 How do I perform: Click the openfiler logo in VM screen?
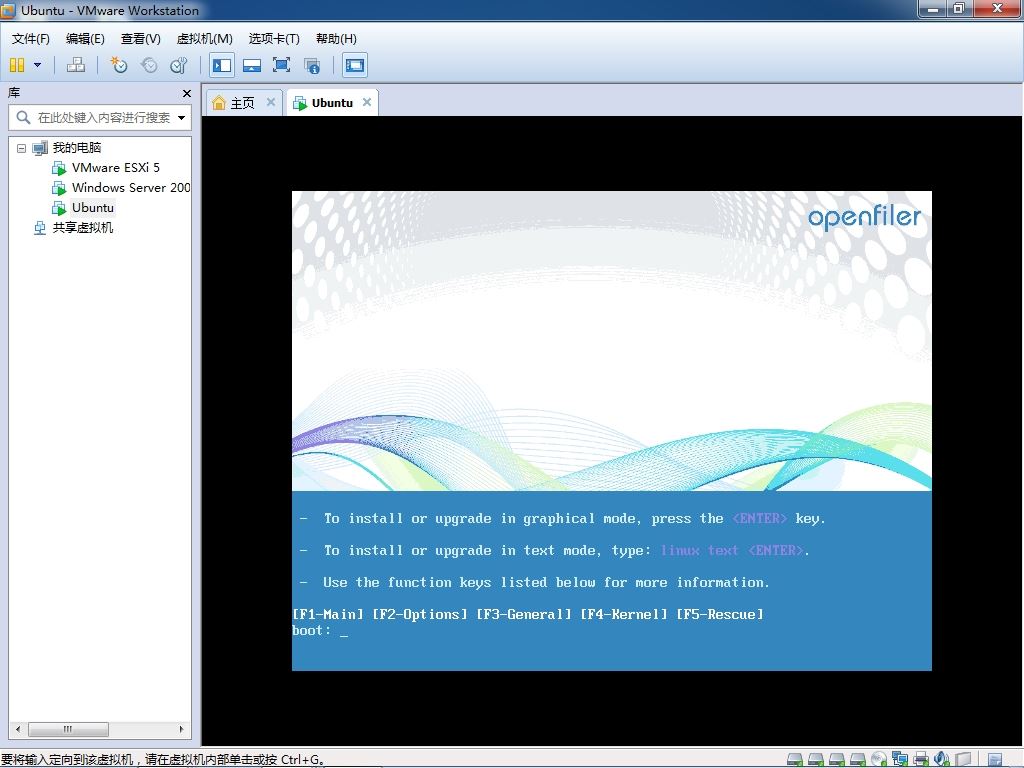pyautogui.click(x=865, y=218)
